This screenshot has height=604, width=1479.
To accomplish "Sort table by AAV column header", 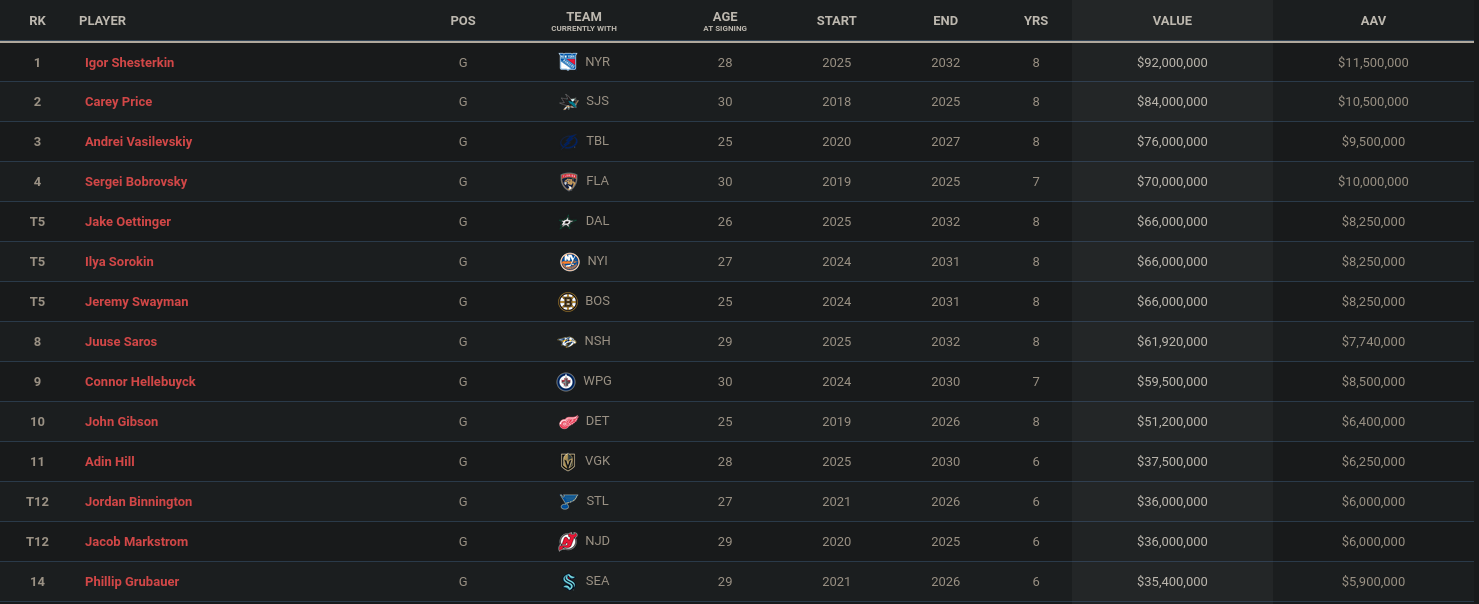I will point(1373,20).
